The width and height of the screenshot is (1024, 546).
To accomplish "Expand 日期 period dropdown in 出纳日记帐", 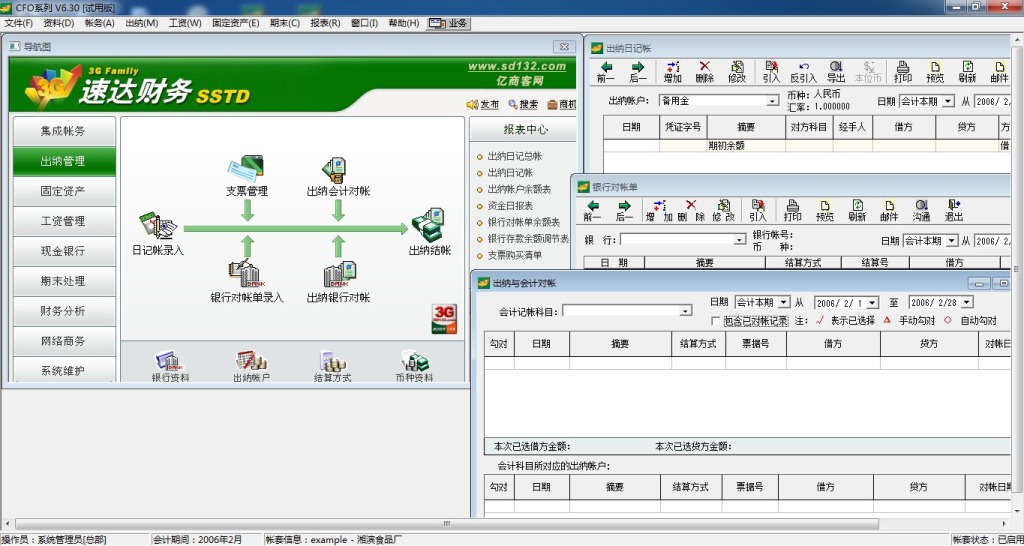I will coord(949,101).
